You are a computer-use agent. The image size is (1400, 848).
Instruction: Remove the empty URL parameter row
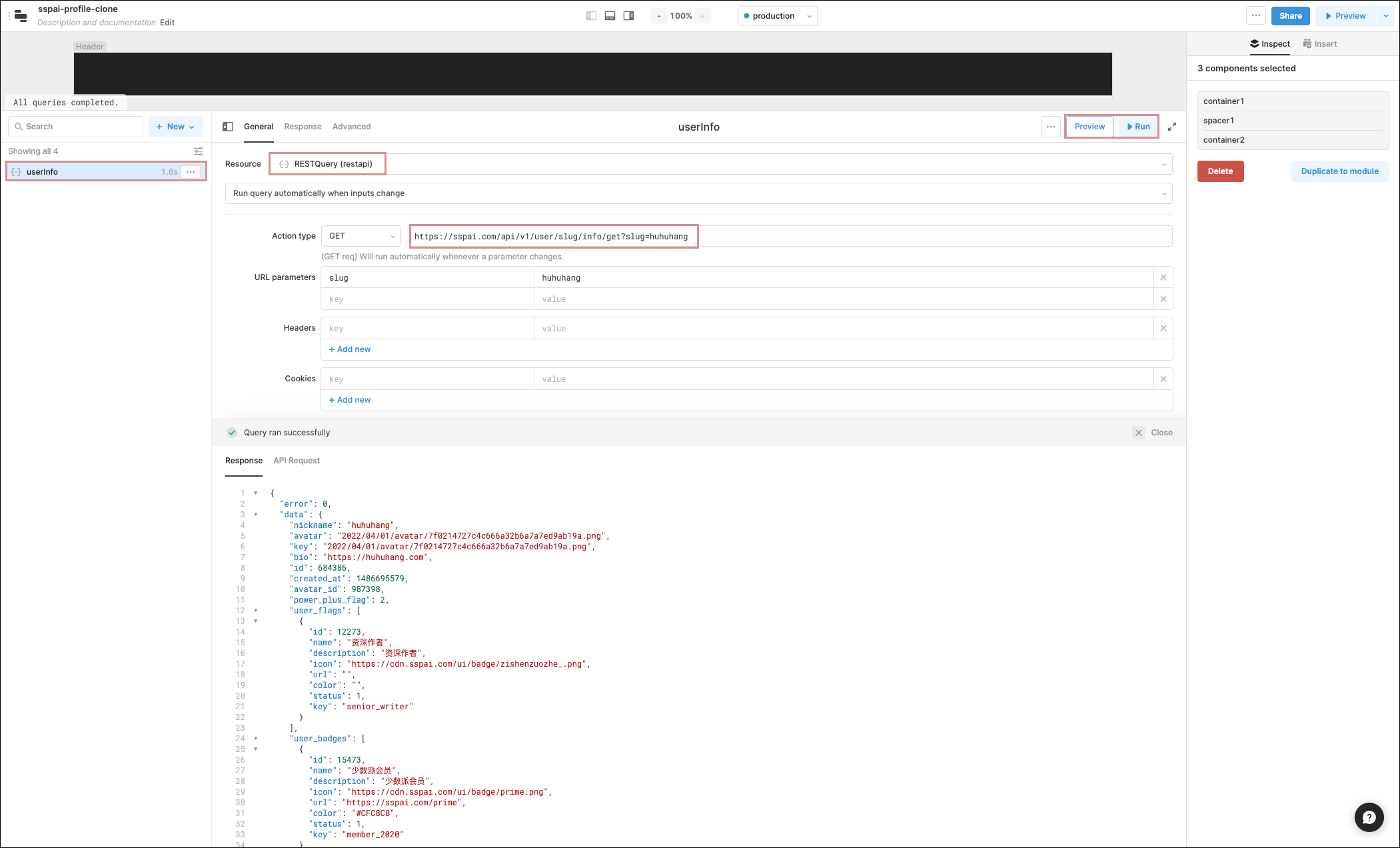tap(1163, 299)
